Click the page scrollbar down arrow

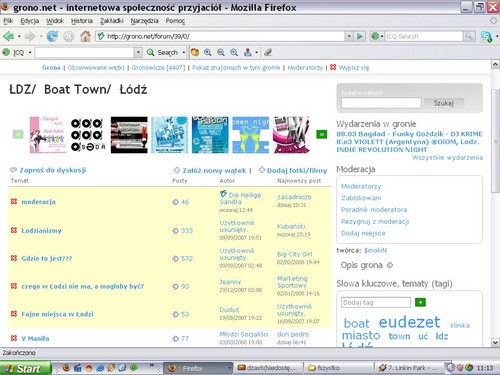(495, 342)
